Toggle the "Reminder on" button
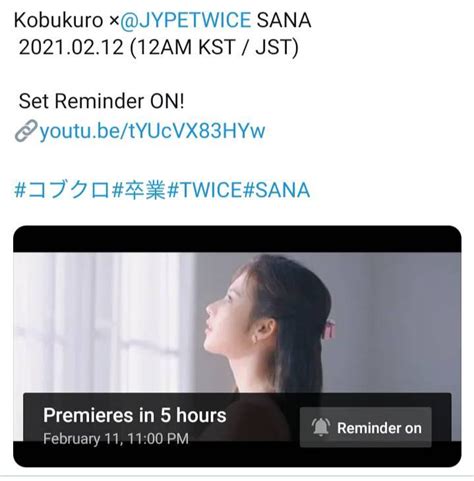 (366, 427)
